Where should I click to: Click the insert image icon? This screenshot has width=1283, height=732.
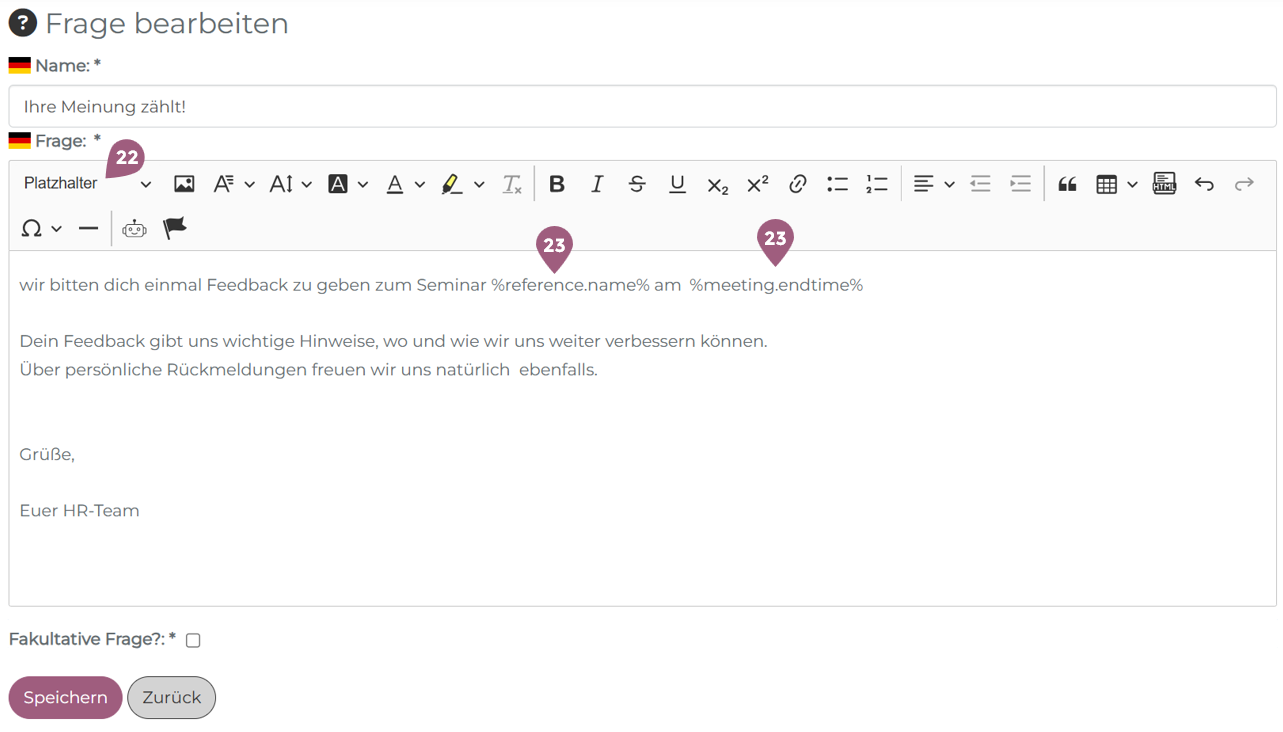pos(184,184)
